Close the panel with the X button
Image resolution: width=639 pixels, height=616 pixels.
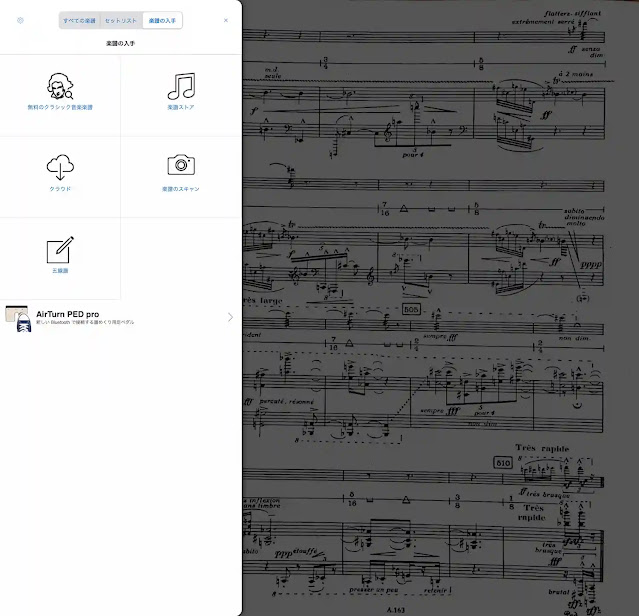226,20
